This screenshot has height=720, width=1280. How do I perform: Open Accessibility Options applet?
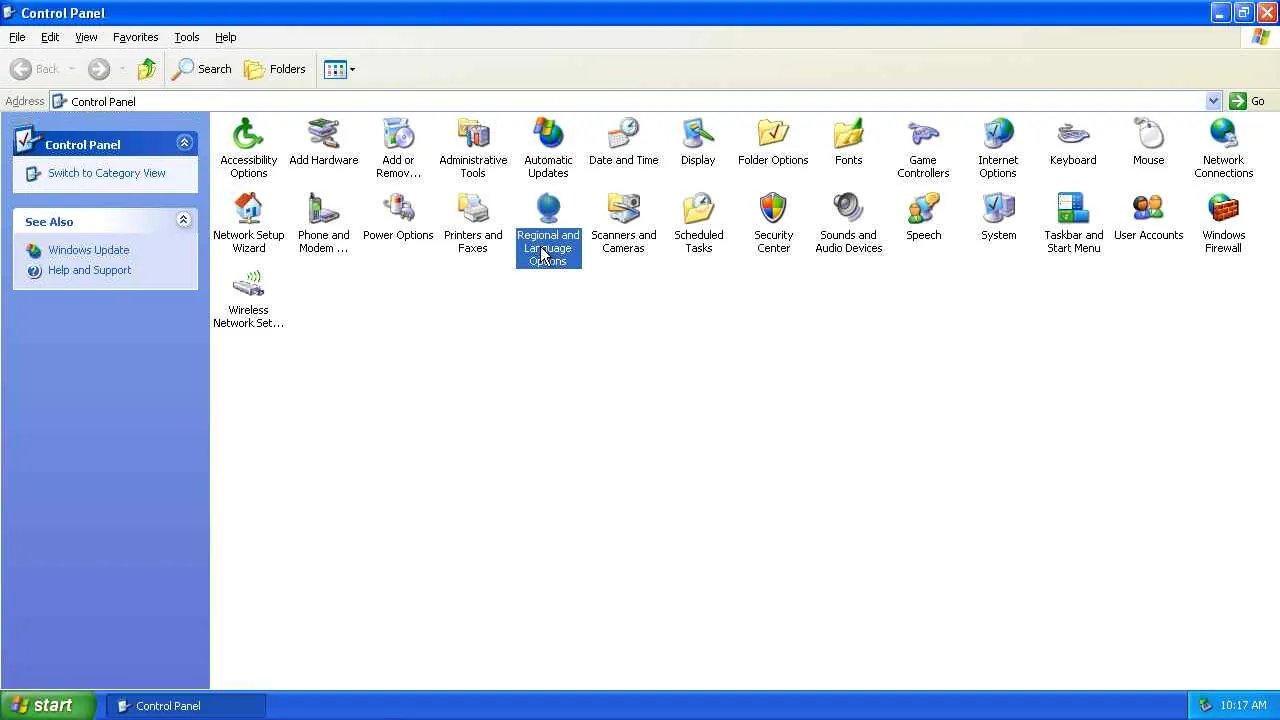coord(248,148)
